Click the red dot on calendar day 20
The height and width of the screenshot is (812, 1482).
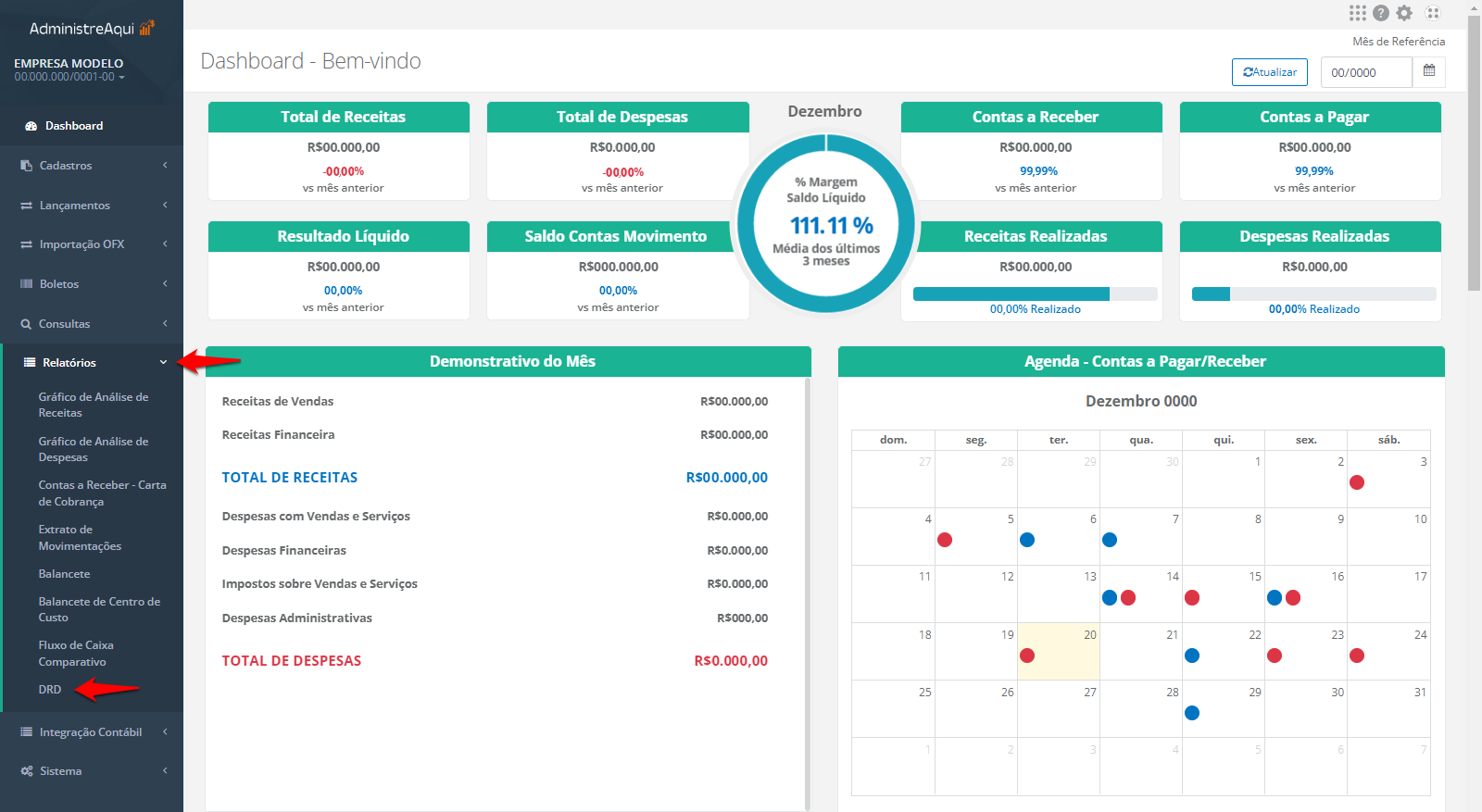pos(1027,656)
